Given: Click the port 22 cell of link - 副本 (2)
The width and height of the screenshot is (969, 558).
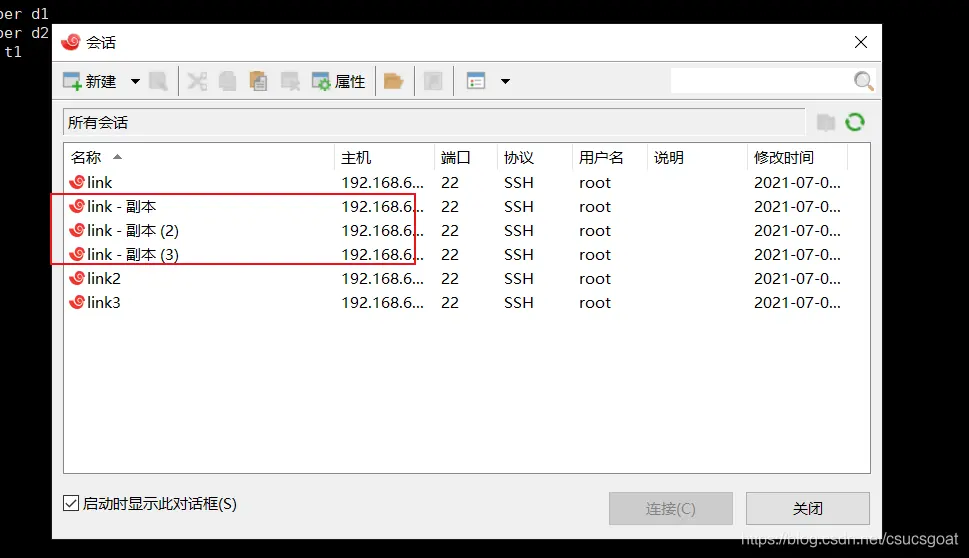Looking at the screenshot, I should point(450,230).
